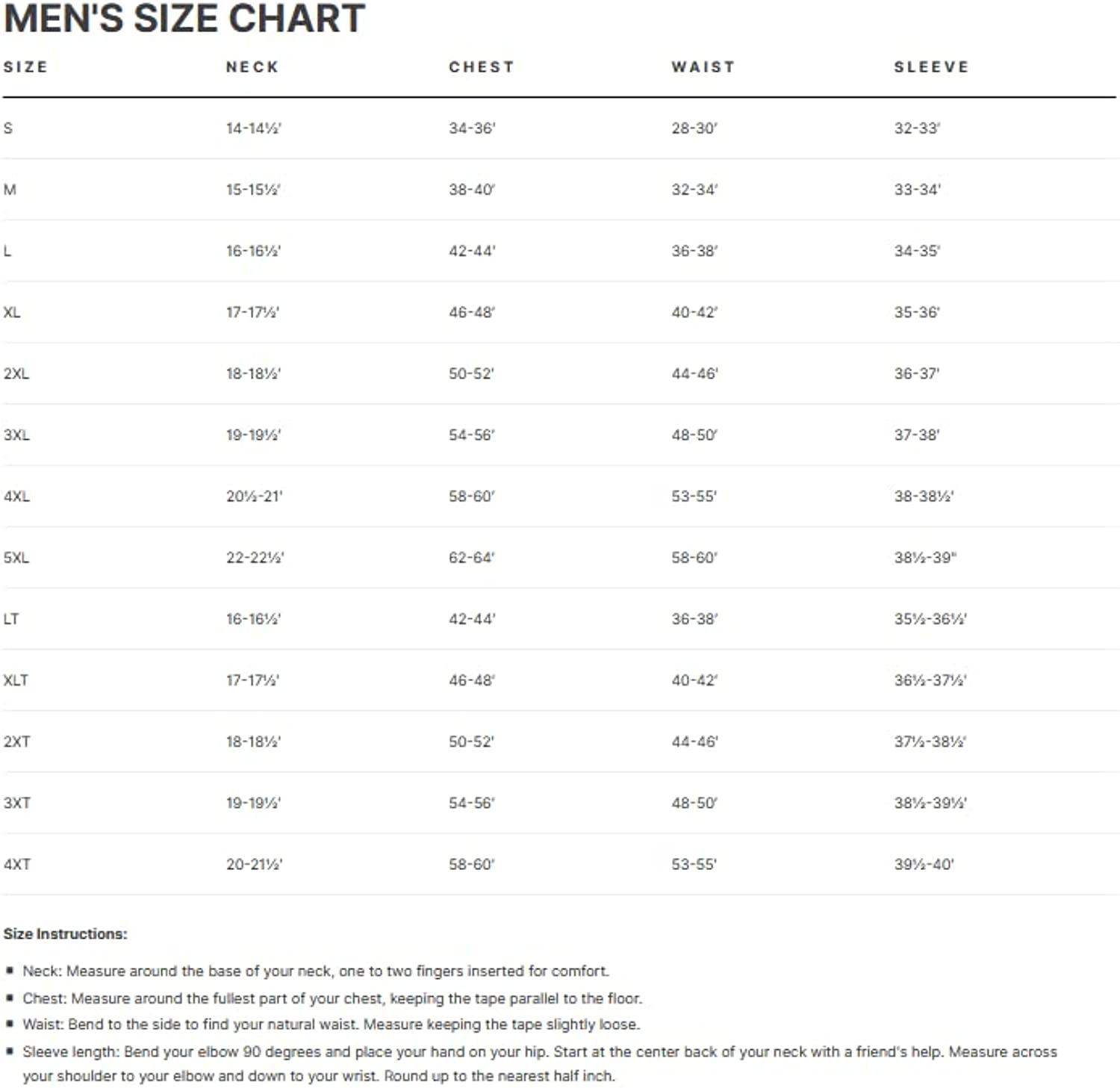Click the Men's Size Chart title
Screen dimensions: 1120x1088
click(184, 19)
